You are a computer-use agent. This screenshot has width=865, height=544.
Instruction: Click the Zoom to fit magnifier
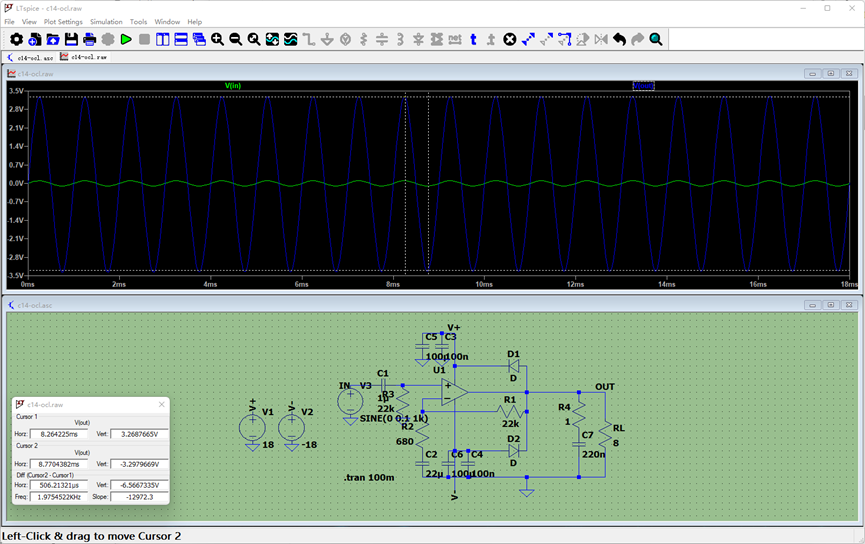(x=254, y=39)
